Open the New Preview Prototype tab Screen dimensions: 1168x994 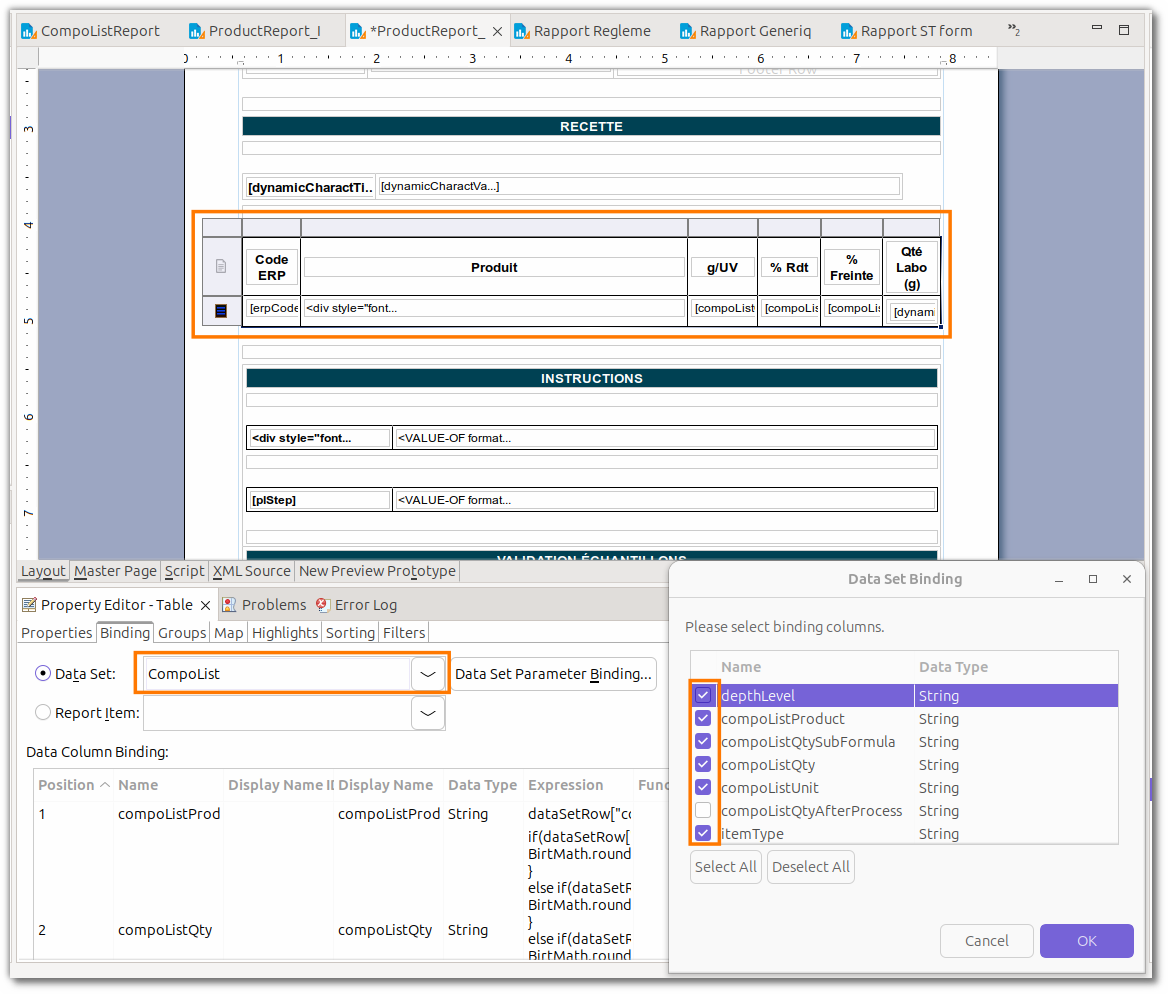click(x=377, y=571)
